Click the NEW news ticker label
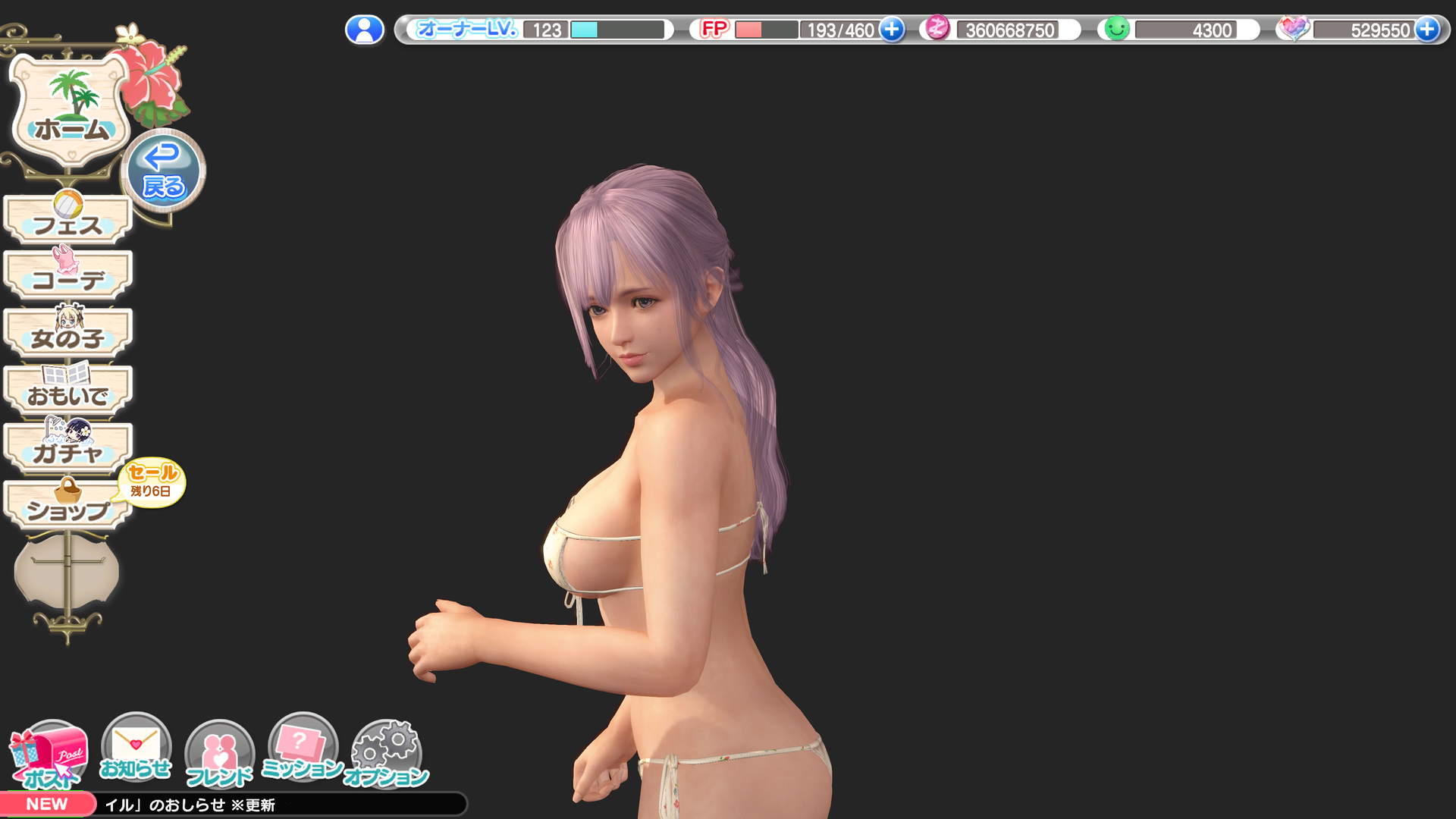Viewport: 1456px width, 819px height. pos(47,804)
